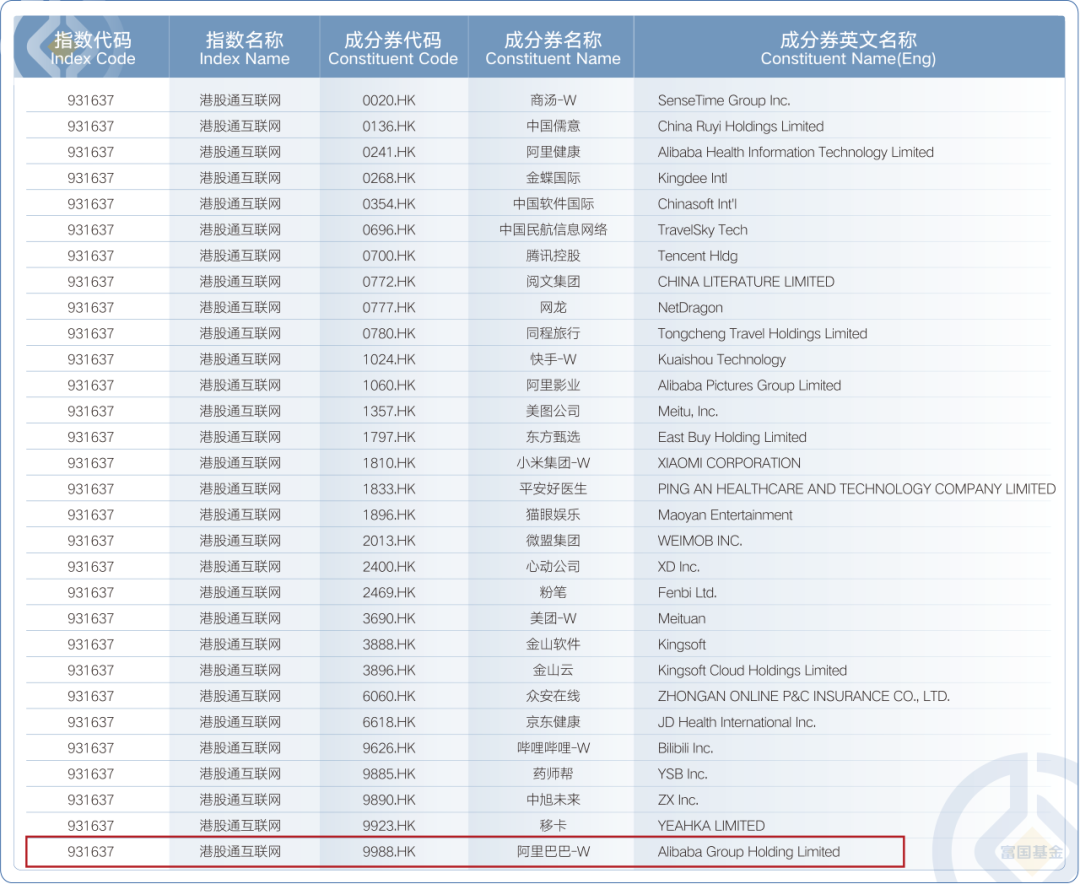Select the 2400.HK code cell
The width and height of the screenshot is (1080, 884).
click(x=389, y=567)
